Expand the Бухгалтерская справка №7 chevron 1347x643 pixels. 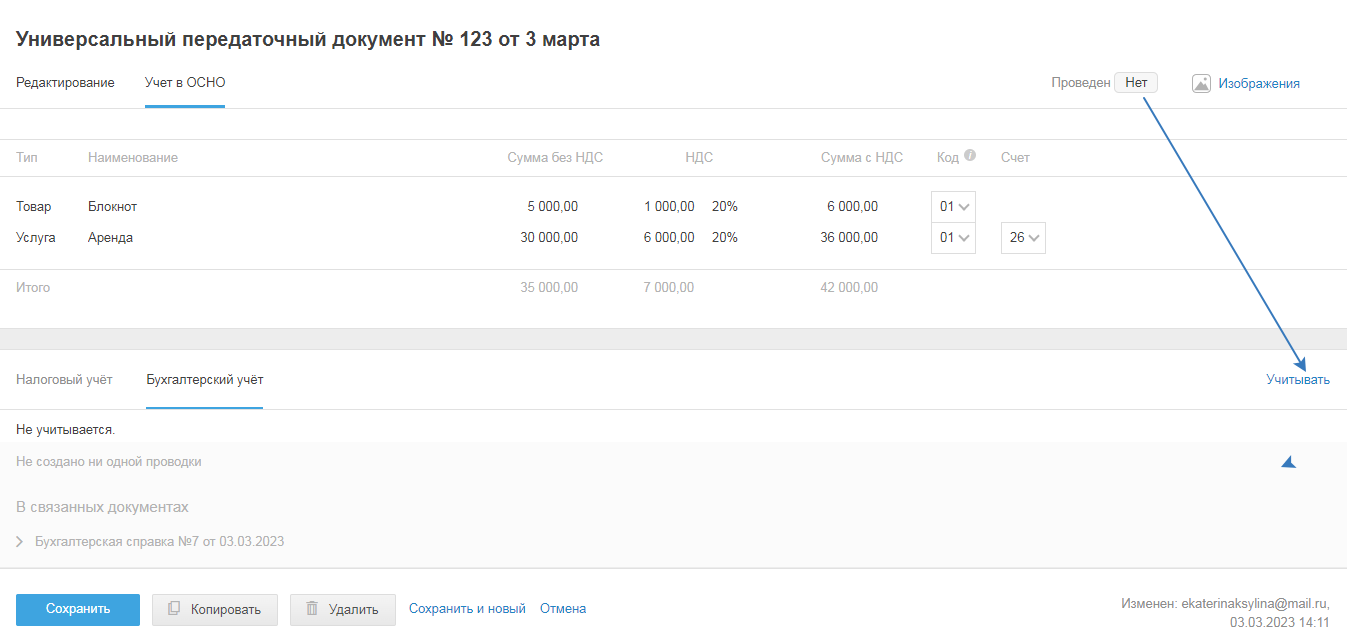tap(21, 542)
